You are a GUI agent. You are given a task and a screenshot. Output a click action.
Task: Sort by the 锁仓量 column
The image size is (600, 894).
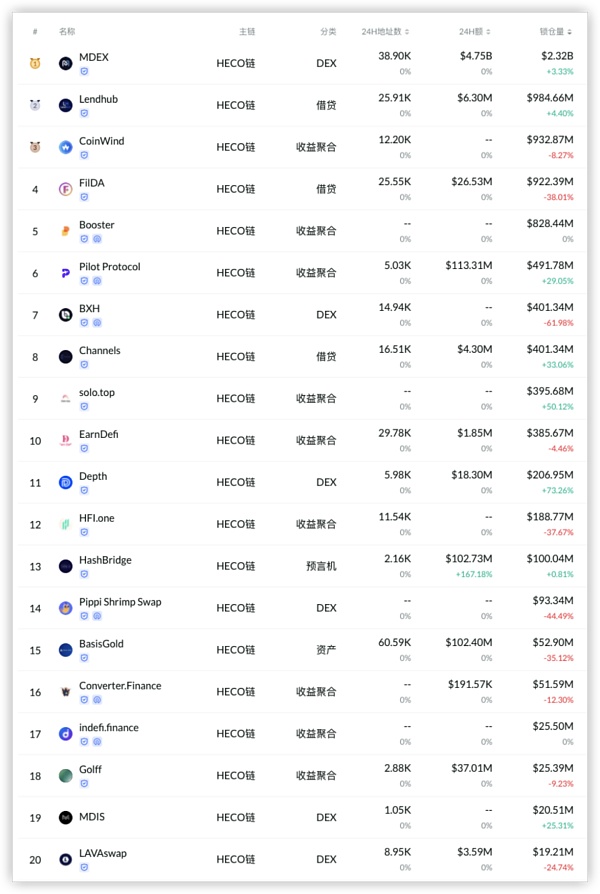(x=556, y=31)
